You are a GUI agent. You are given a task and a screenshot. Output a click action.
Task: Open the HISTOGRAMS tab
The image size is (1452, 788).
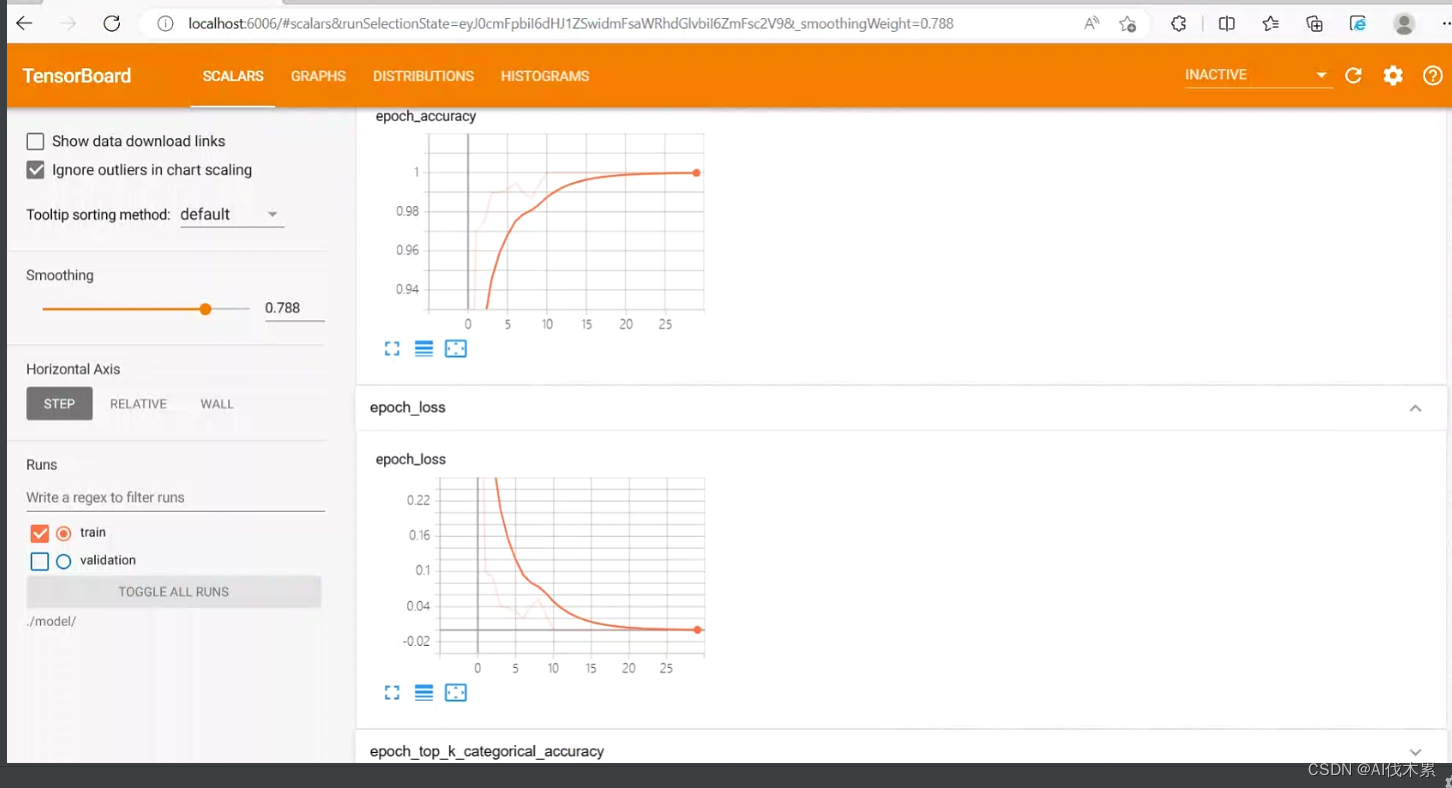(545, 76)
